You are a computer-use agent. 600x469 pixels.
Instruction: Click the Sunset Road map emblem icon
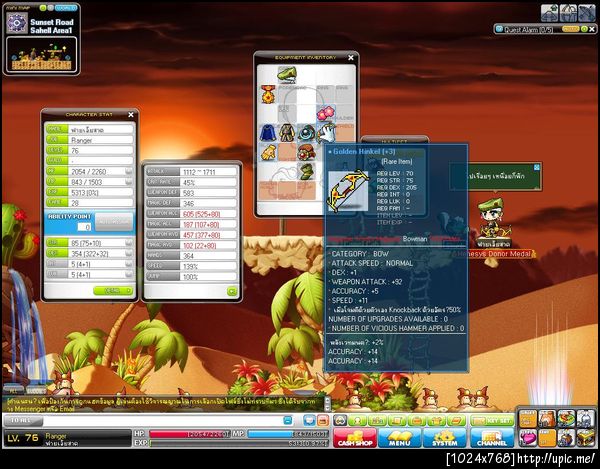(17, 23)
